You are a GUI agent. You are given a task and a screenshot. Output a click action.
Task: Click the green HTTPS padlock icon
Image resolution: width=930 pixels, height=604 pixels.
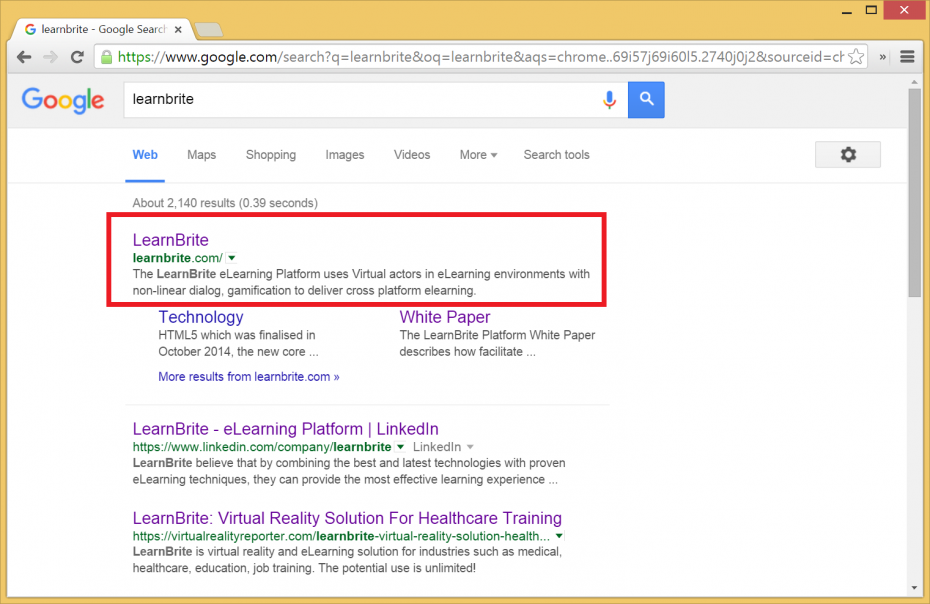(106, 57)
